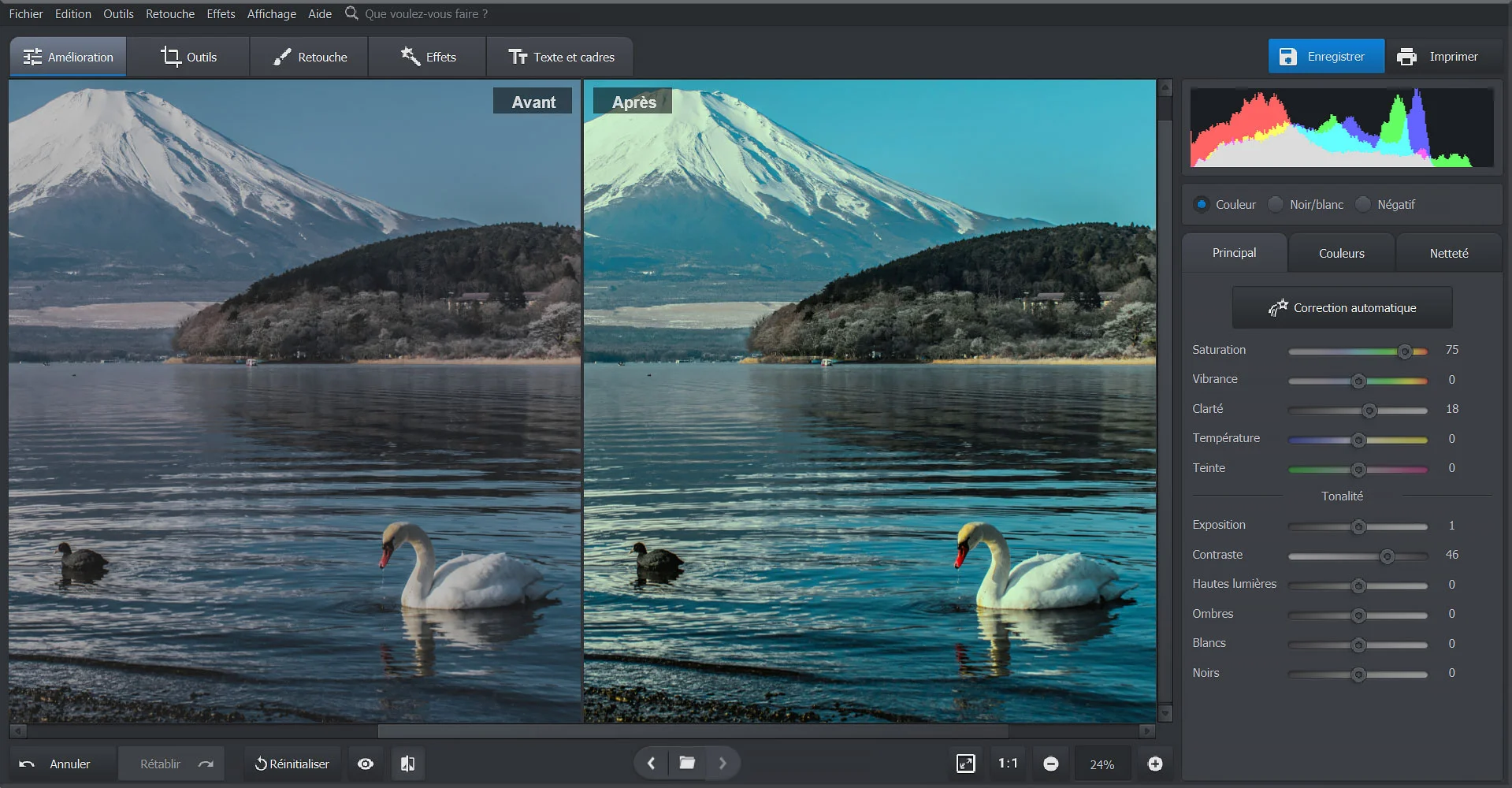Open the Affichage menu
The height and width of the screenshot is (788, 1512).
point(272,13)
